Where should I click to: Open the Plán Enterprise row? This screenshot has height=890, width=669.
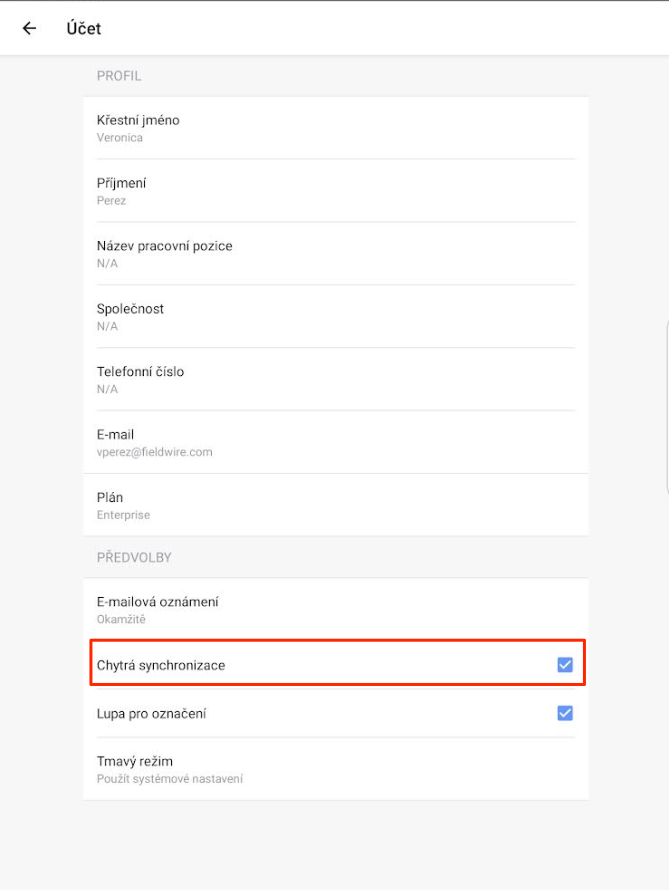pos(335,505)
